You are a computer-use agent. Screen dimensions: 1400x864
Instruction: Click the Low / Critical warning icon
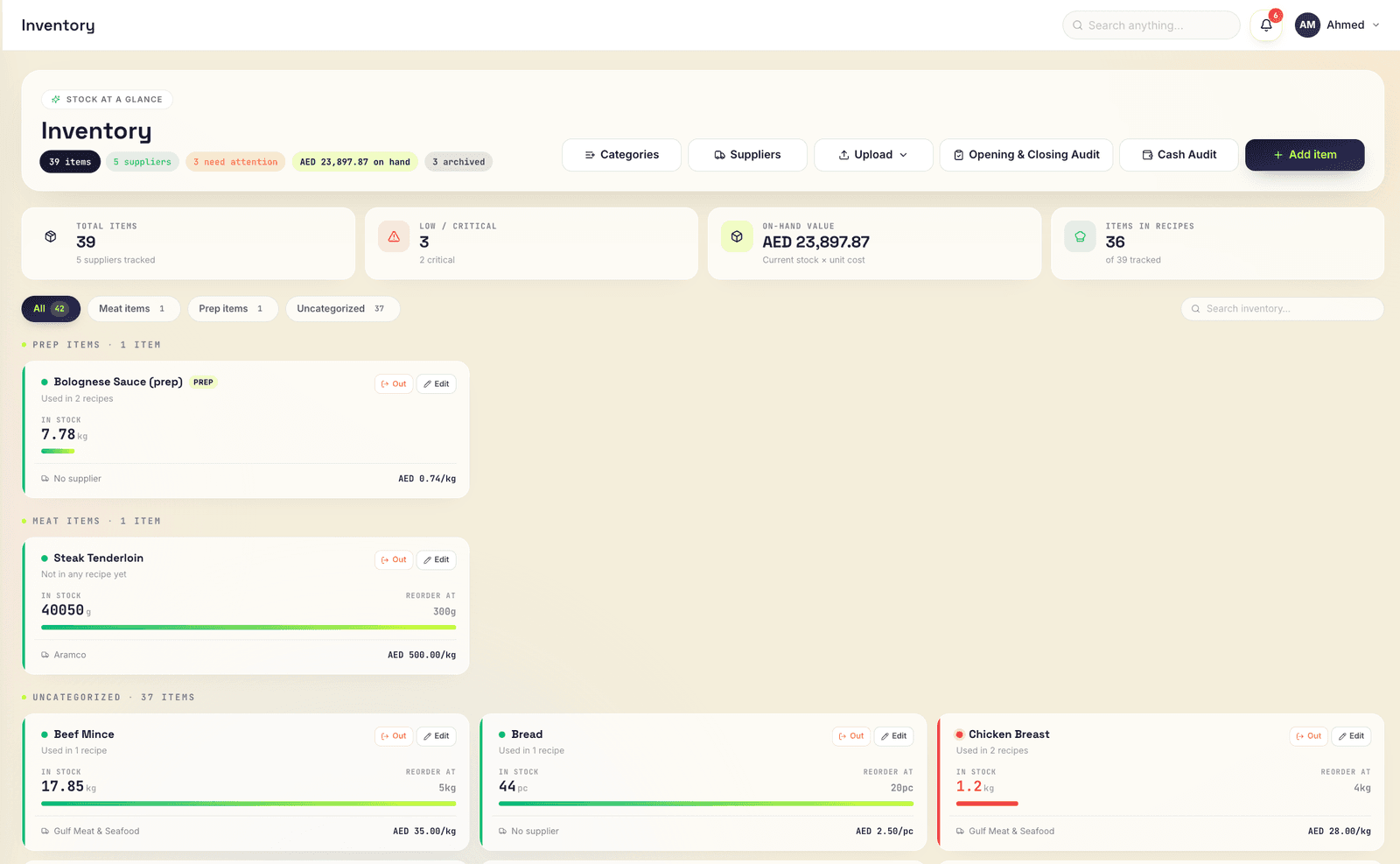[x=394, y=236]
